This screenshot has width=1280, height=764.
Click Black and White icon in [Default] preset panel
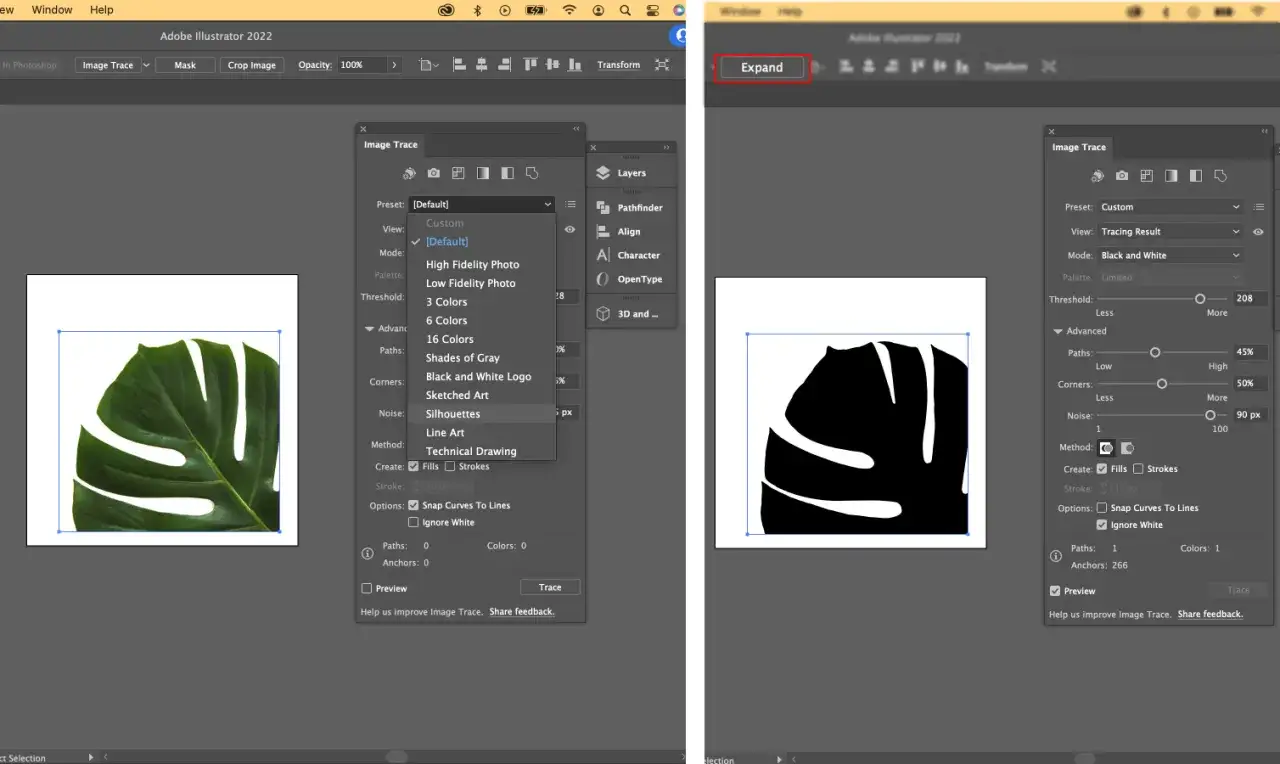(x=507, y=173)
